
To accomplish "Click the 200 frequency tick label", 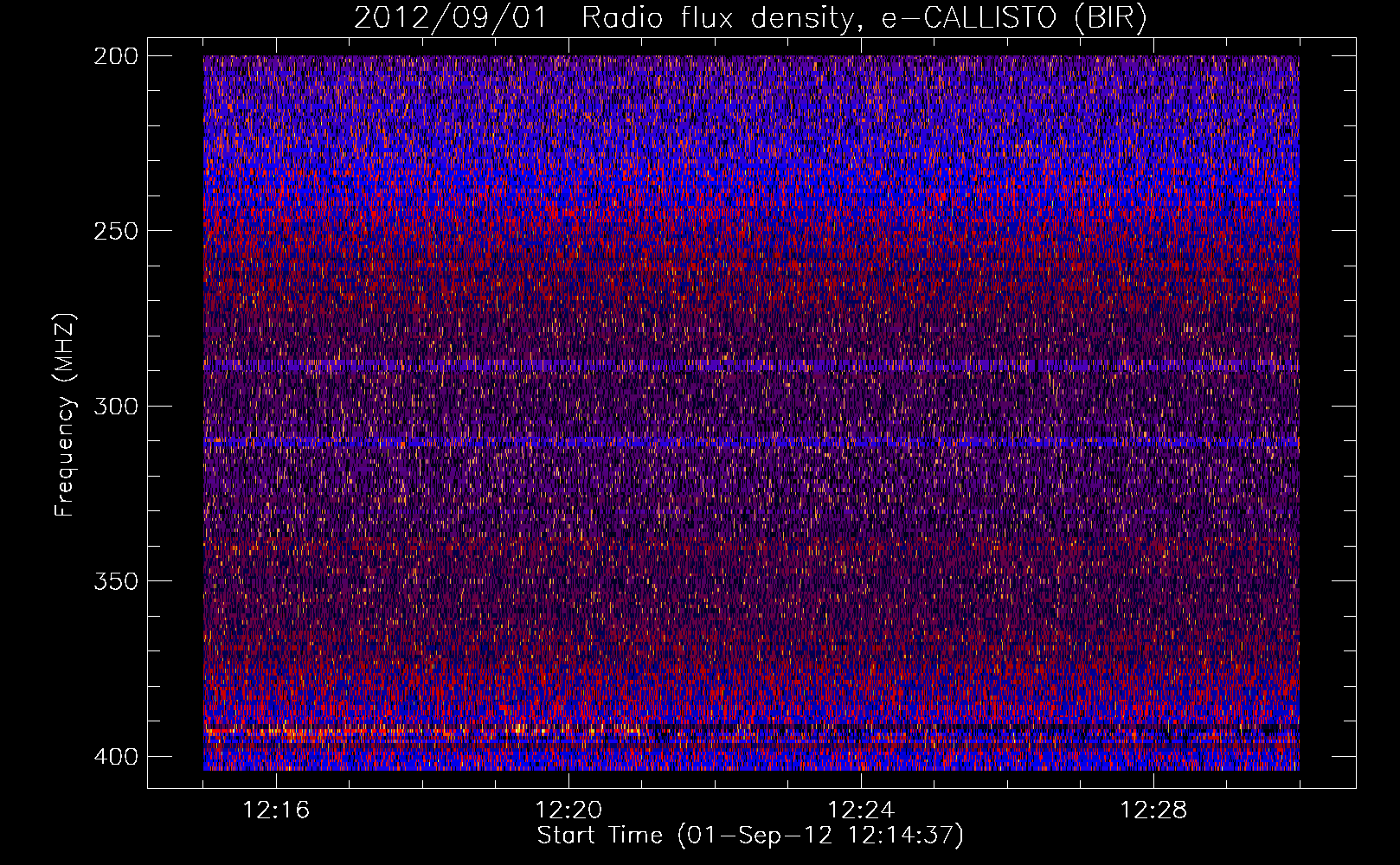I will pyautogui.click(x=115, y=56).
